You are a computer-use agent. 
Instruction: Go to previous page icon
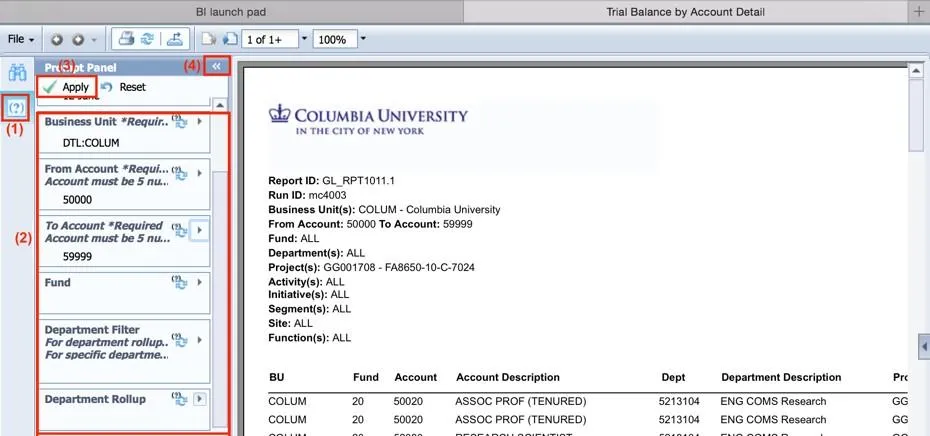[208, 40]
